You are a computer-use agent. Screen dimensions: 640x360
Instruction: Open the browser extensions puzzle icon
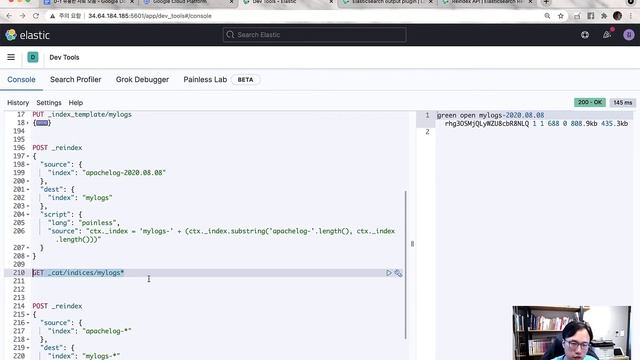604,16
